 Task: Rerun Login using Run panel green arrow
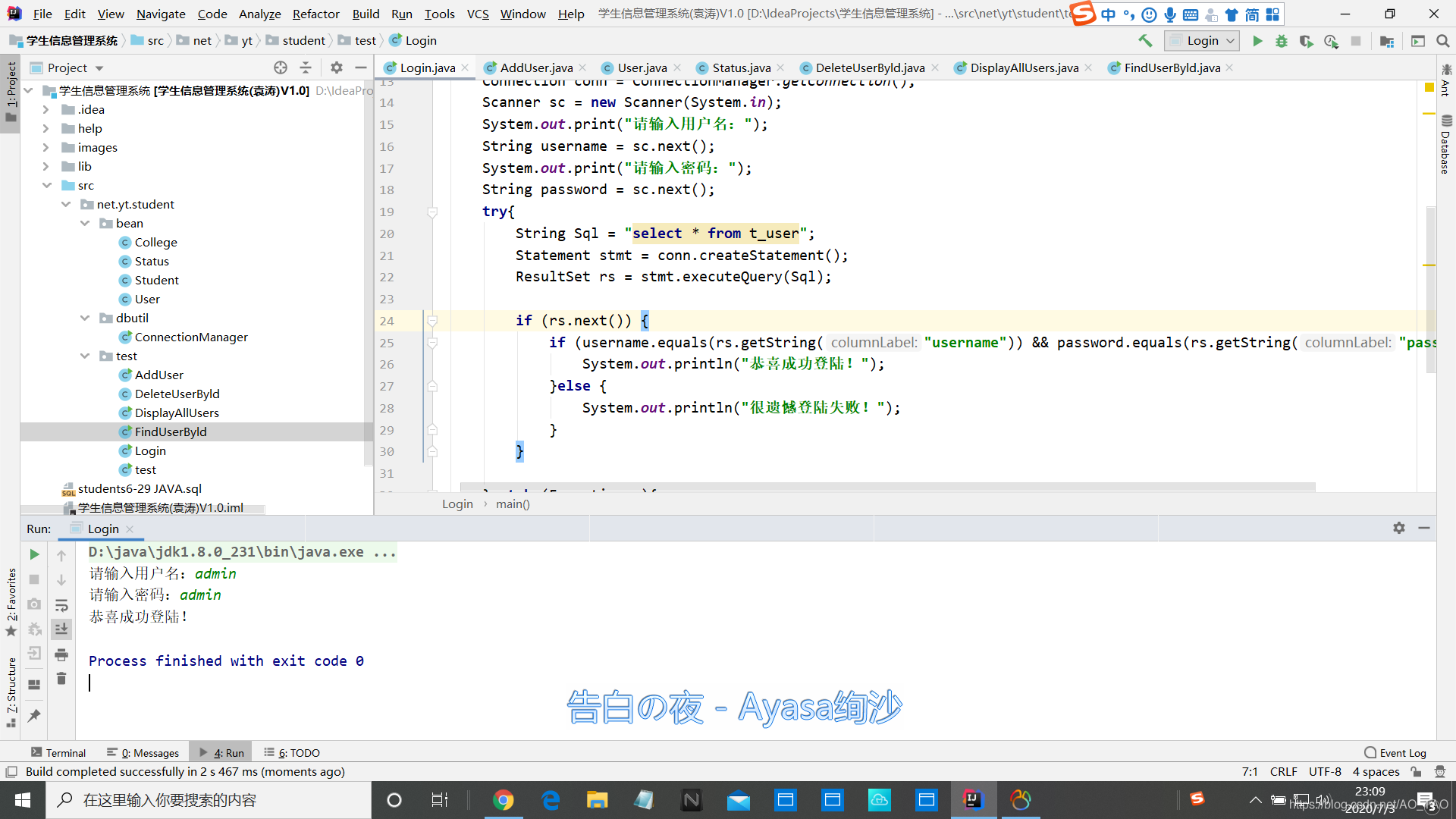tap(34, 554)
